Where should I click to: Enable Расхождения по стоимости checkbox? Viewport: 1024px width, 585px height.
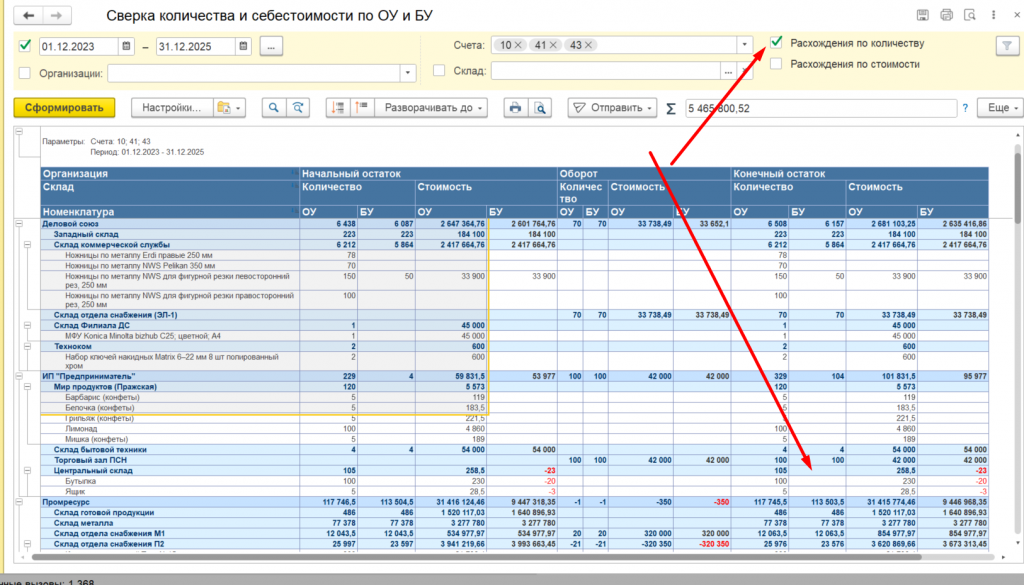click(776, 64)
